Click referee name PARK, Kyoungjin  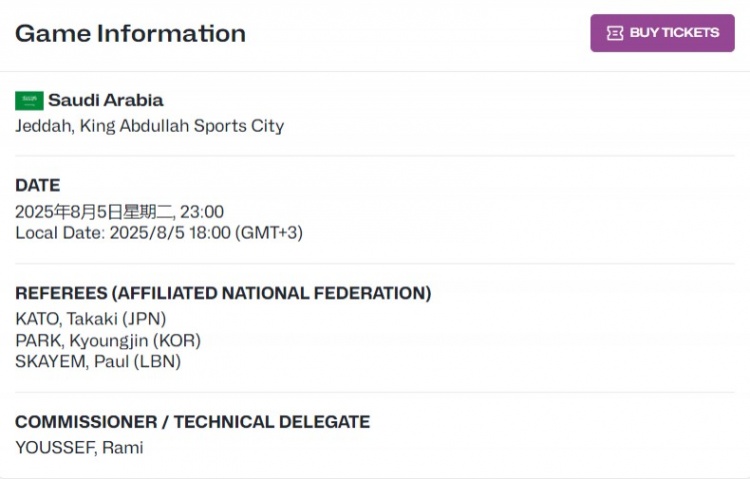pos(82,340)
